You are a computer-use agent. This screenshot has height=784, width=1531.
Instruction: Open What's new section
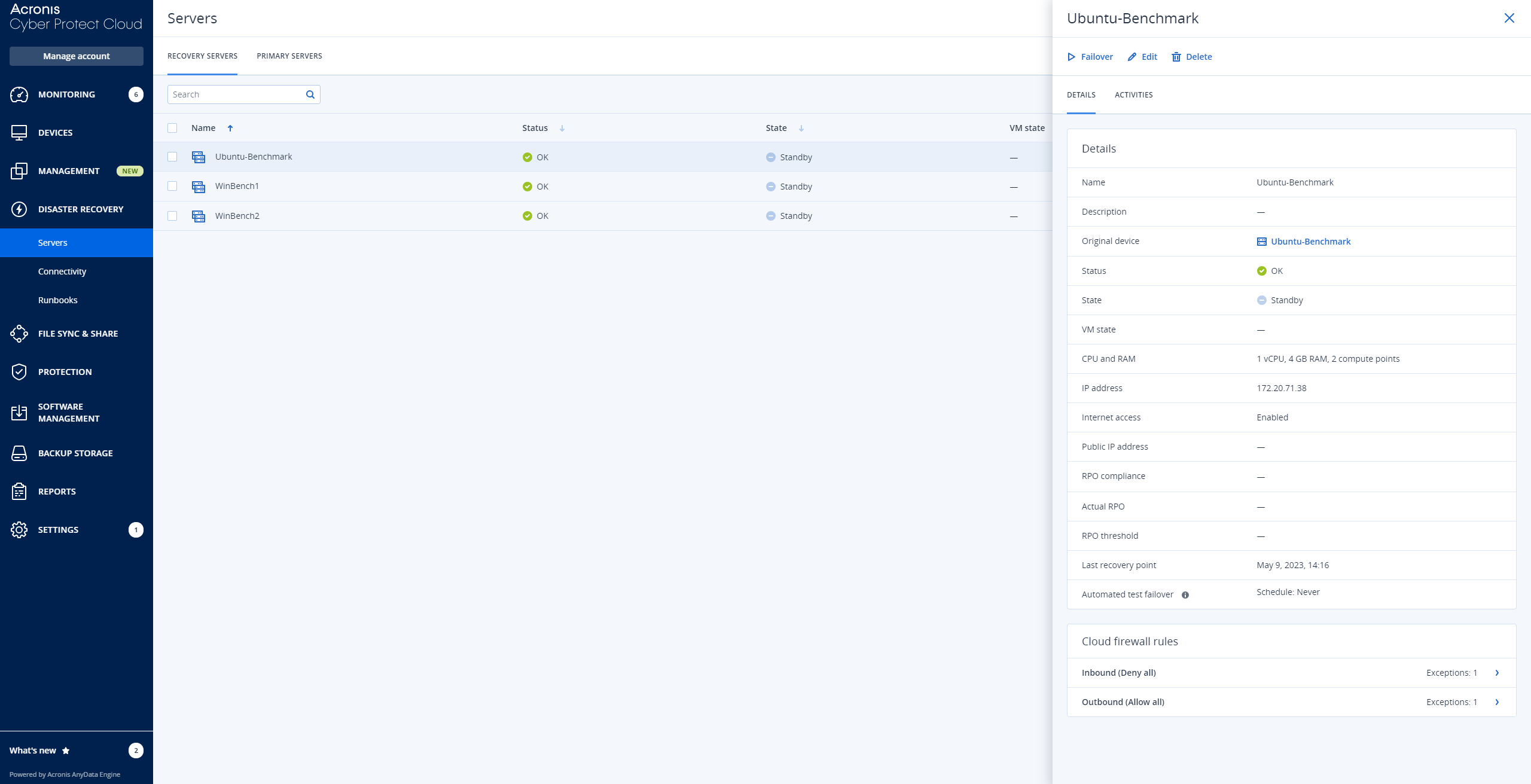point(33,751)
